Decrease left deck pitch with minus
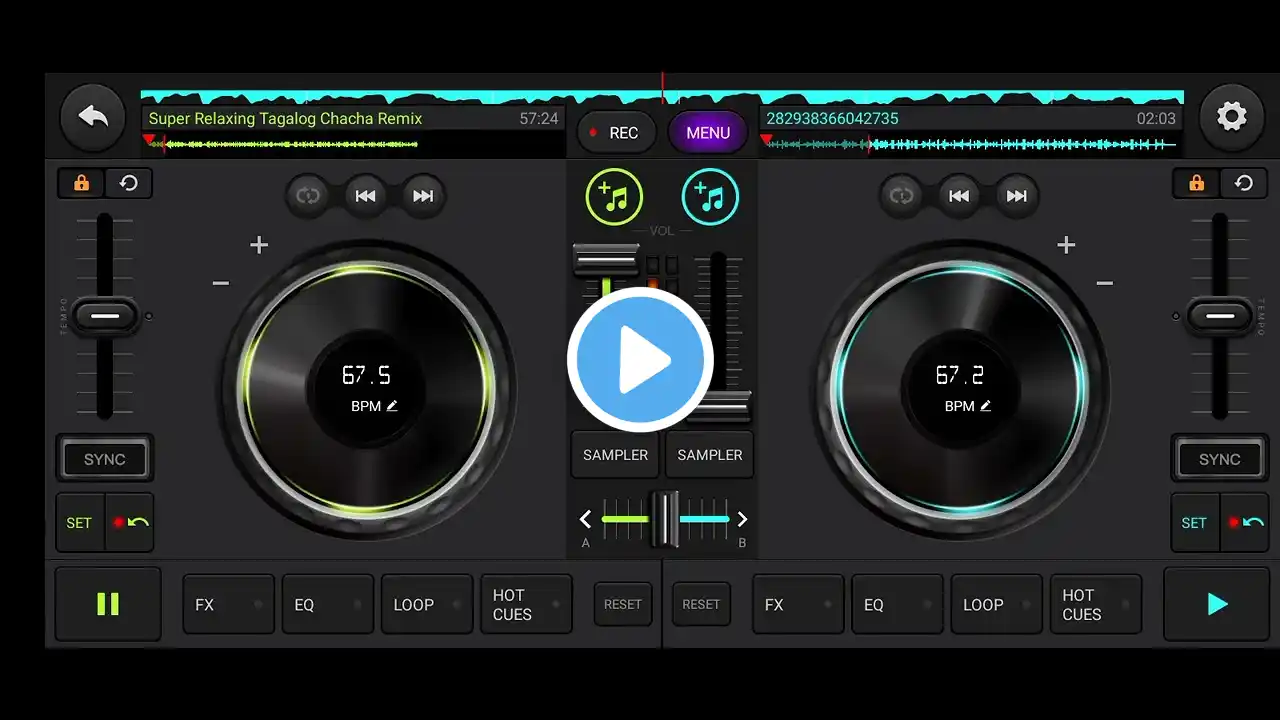This screenshot has width=1280, height=720. coord(221,284)
